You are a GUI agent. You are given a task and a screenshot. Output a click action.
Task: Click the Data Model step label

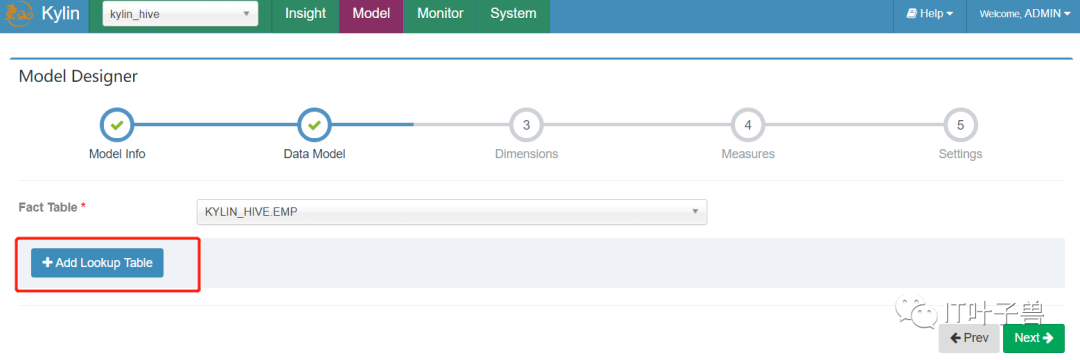[x=314, y=154]
